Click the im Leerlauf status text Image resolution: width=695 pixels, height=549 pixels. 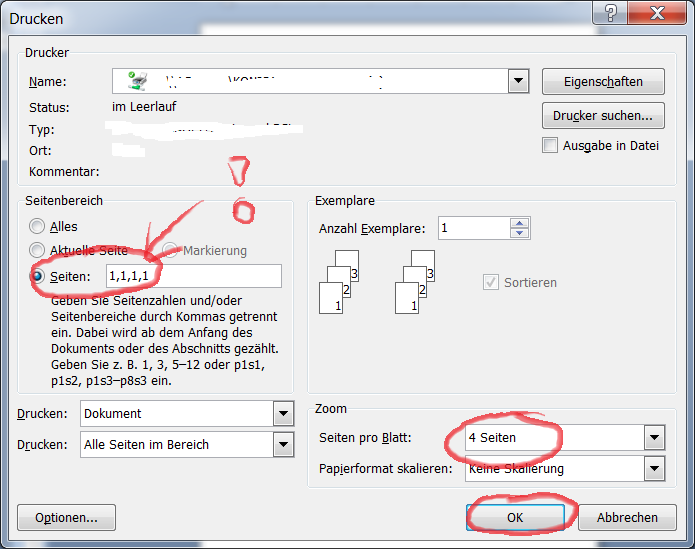coord(144,106)
